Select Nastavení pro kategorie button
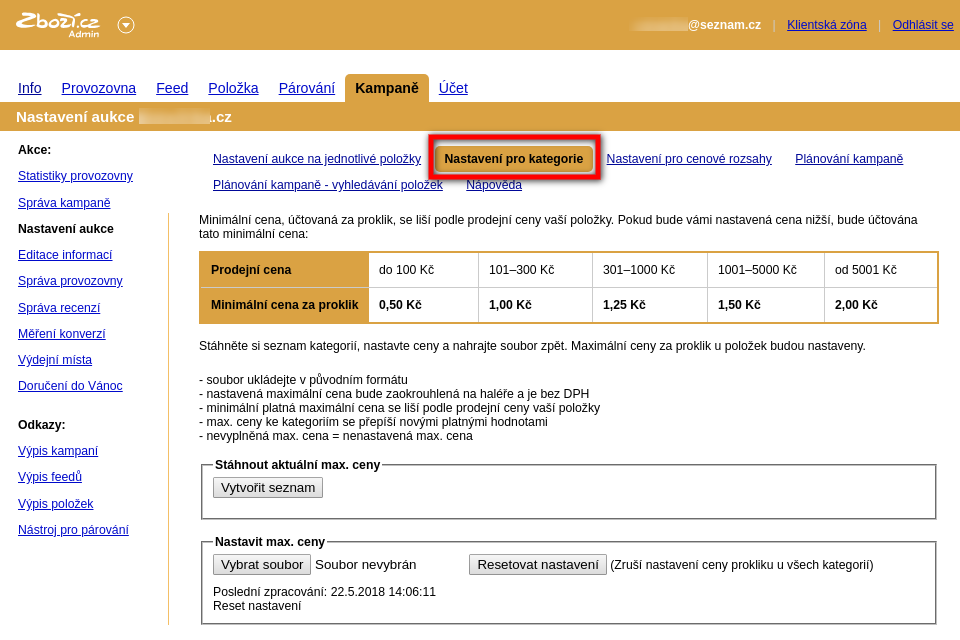 (514, 159)
